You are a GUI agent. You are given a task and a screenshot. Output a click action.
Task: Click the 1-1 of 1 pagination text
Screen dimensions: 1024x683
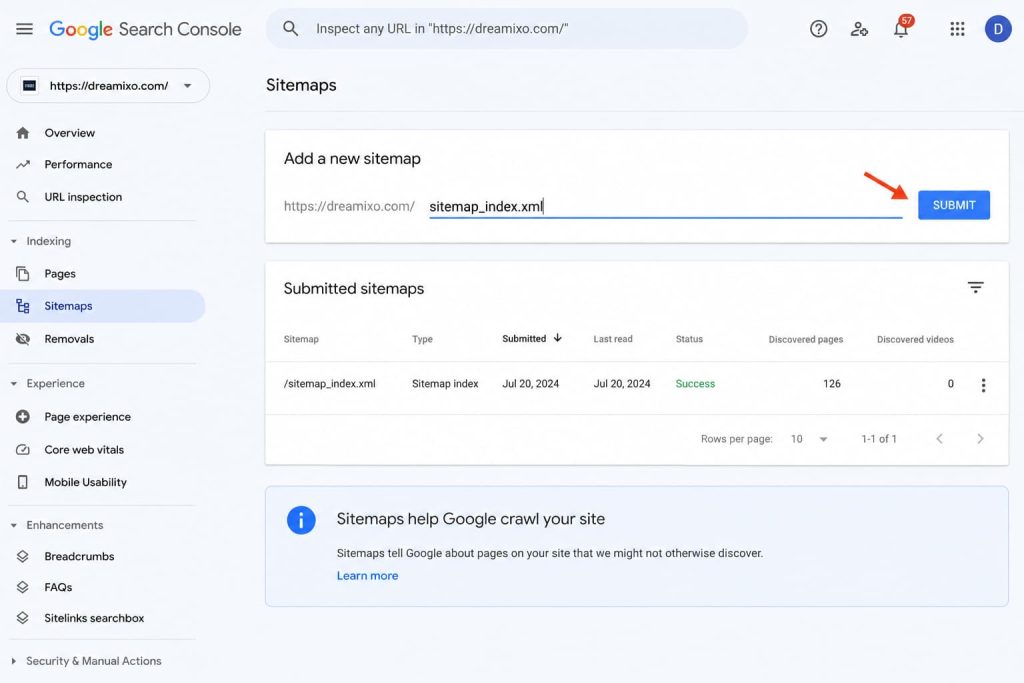click(878, 439)
